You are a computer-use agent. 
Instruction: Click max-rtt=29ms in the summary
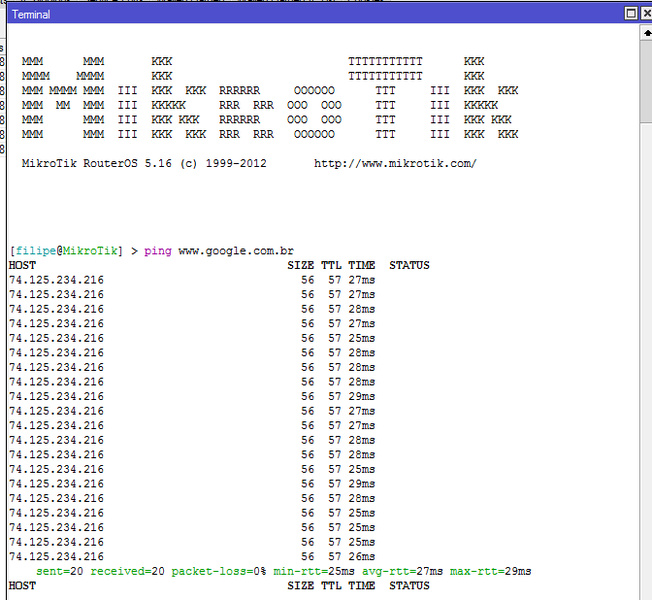click(490, 571)
